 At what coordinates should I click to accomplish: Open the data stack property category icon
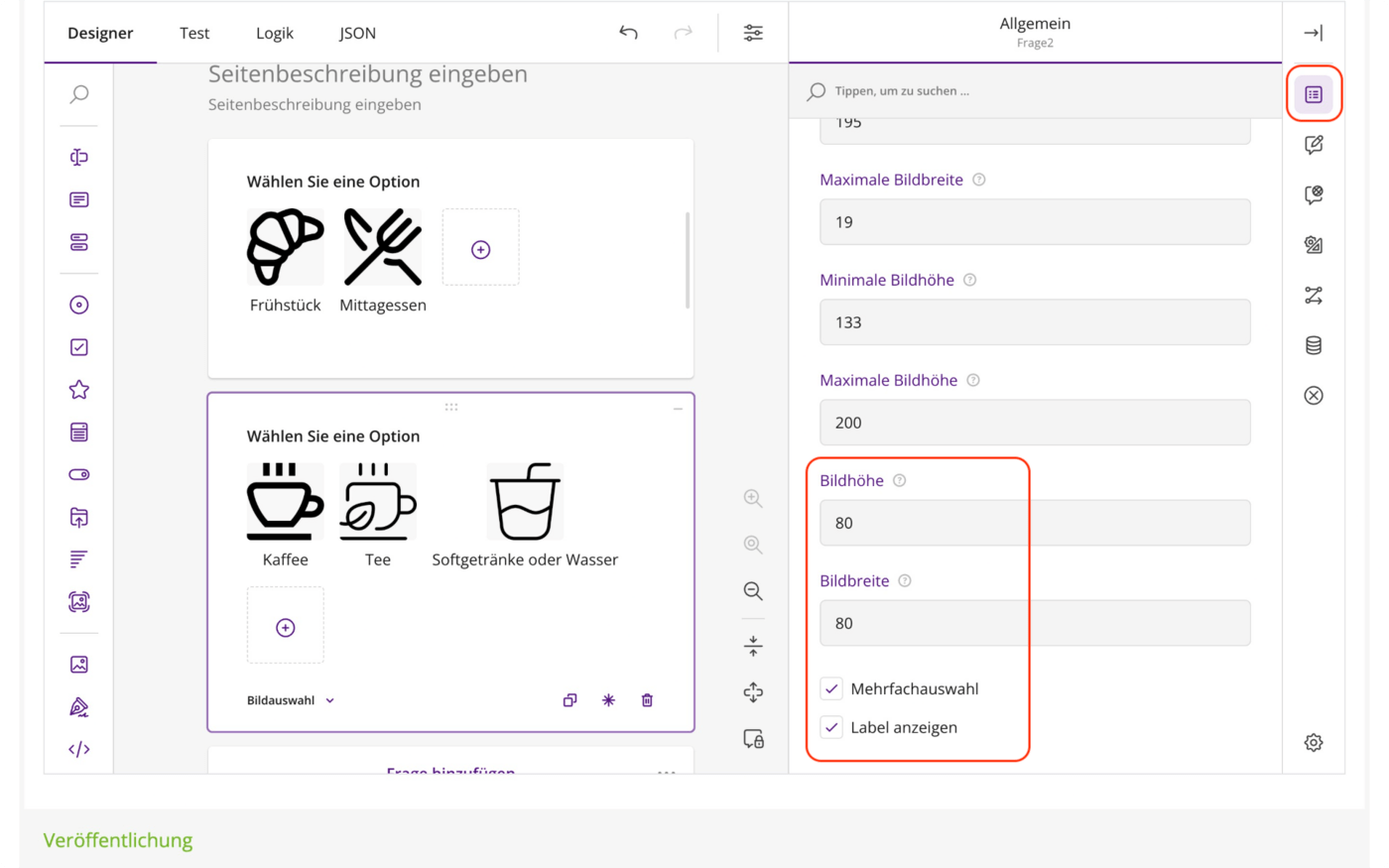click(1314, 345)
